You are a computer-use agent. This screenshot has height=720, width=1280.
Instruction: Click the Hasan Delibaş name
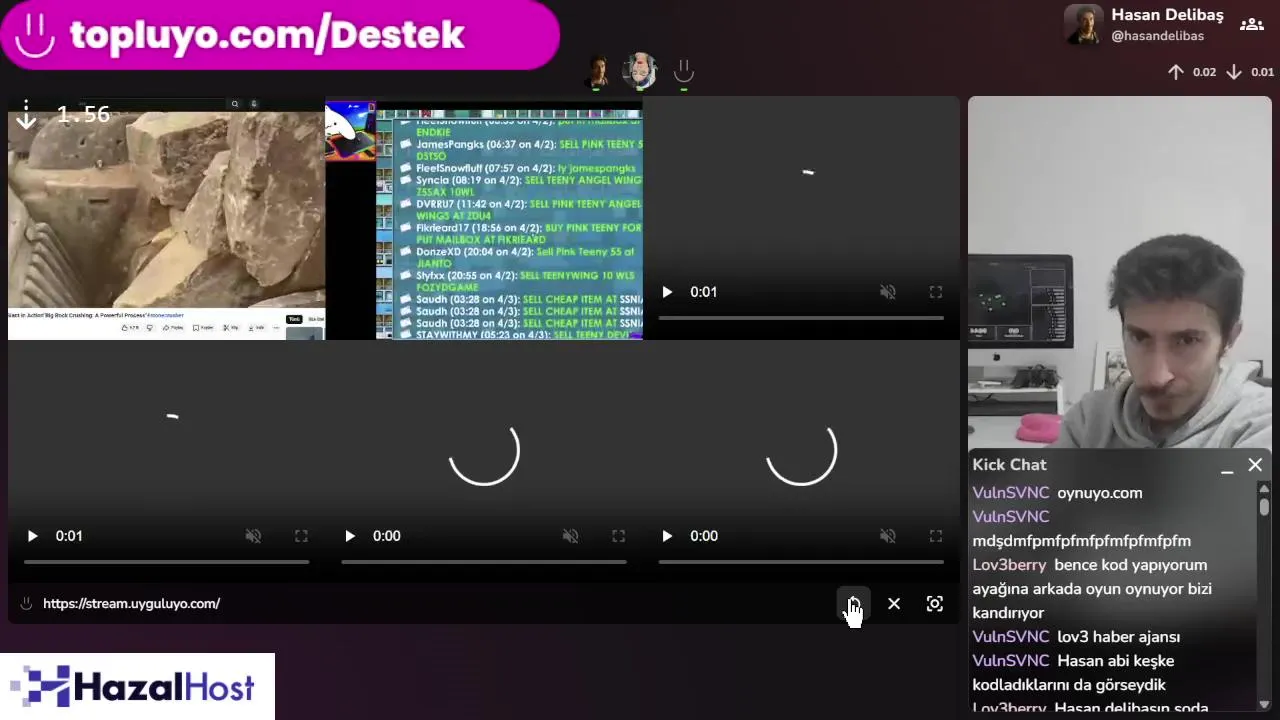click(x=1167, y=15)
